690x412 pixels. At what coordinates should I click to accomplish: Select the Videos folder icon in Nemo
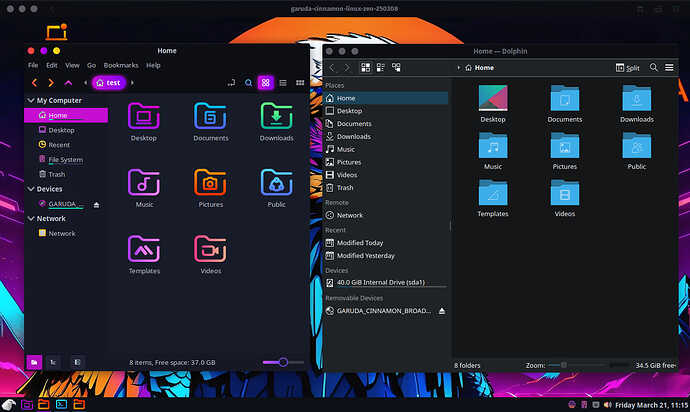[x=210, y=249]
